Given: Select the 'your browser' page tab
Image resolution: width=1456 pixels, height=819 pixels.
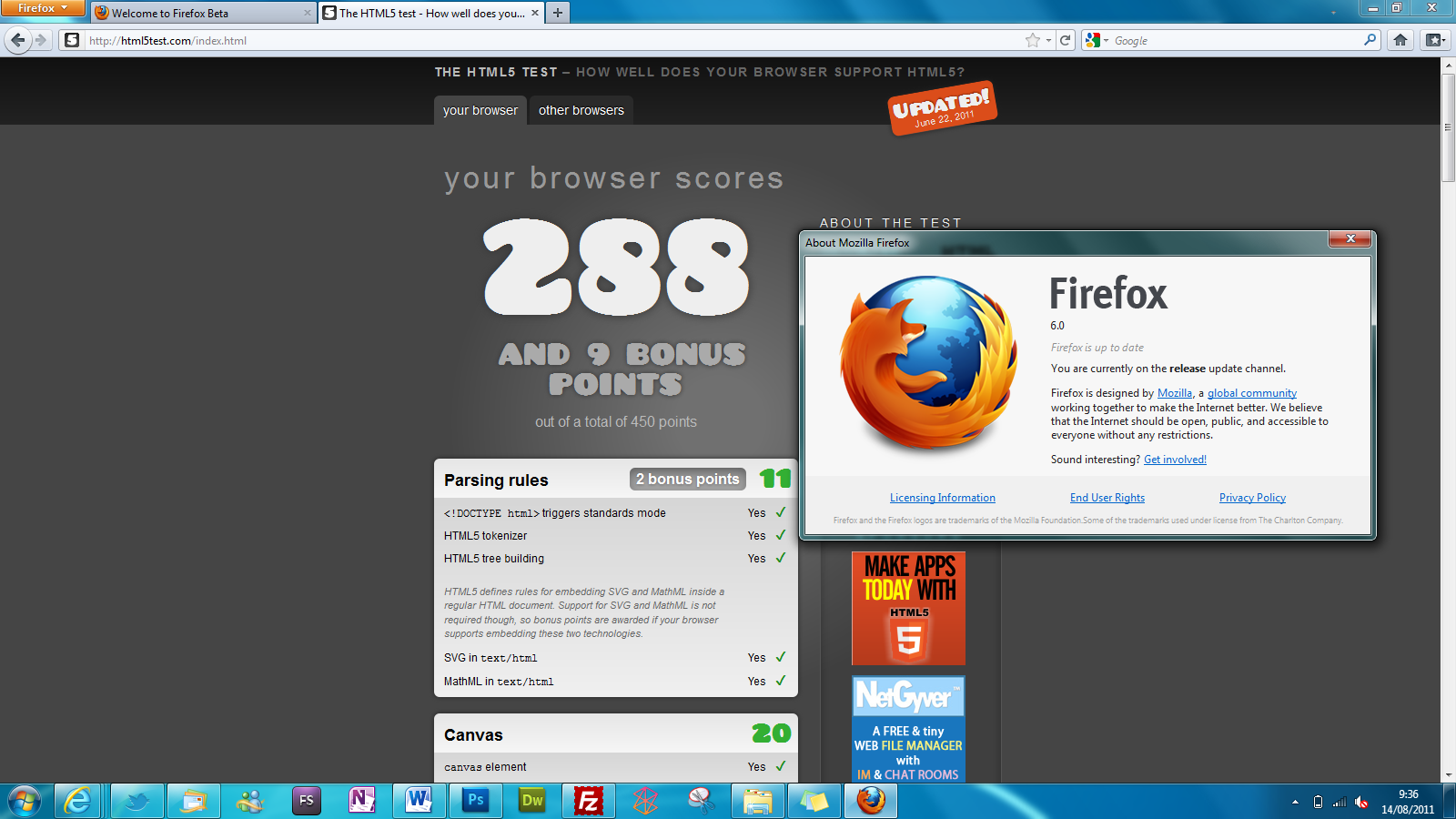Looking at the screenshot, I should point(480,110).
